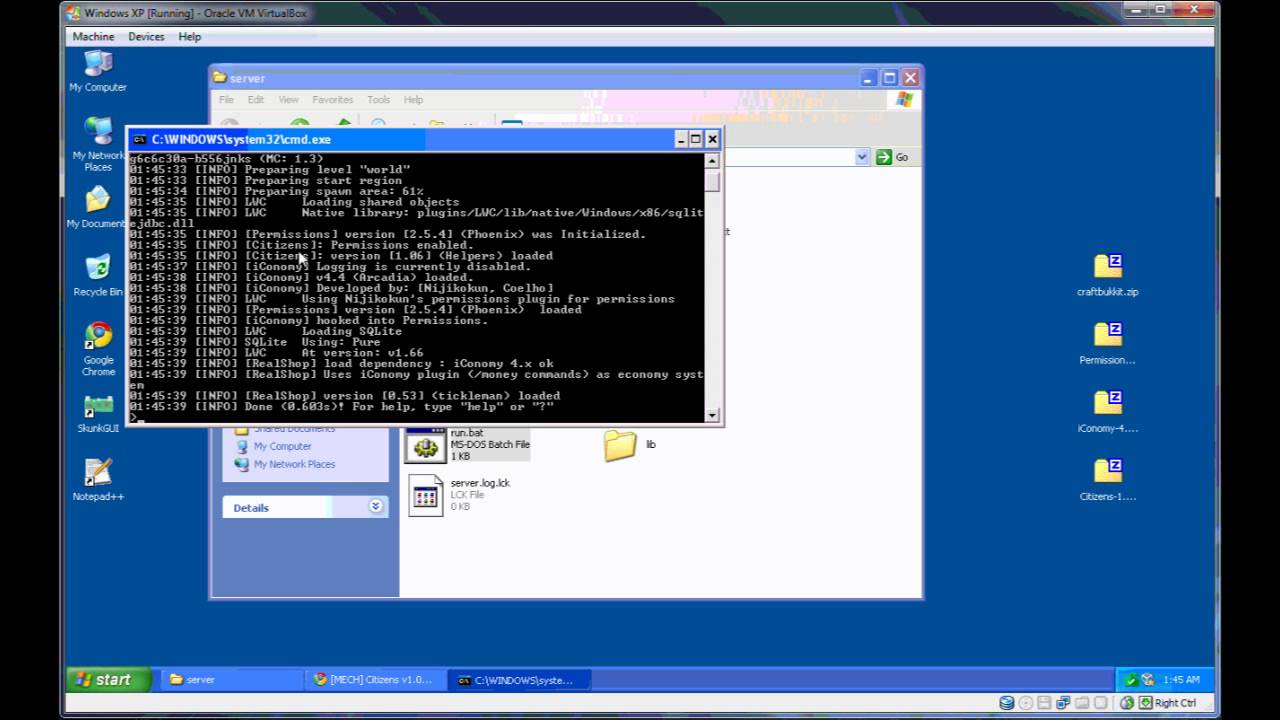
Task: Click the Details panel header text
Action: tap(251, 508)
